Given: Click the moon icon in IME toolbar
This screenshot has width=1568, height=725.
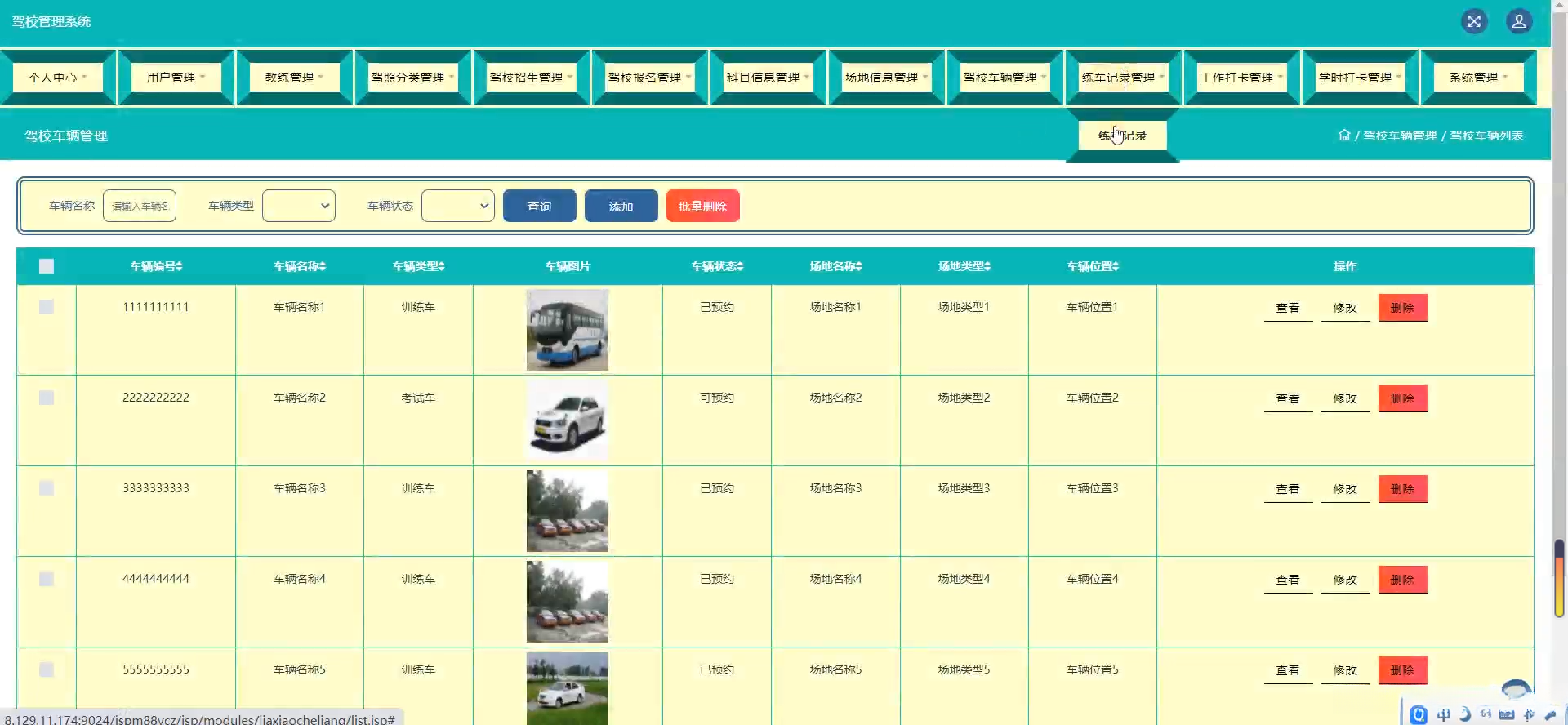Looking at the screenshot, I should 1465,714.
